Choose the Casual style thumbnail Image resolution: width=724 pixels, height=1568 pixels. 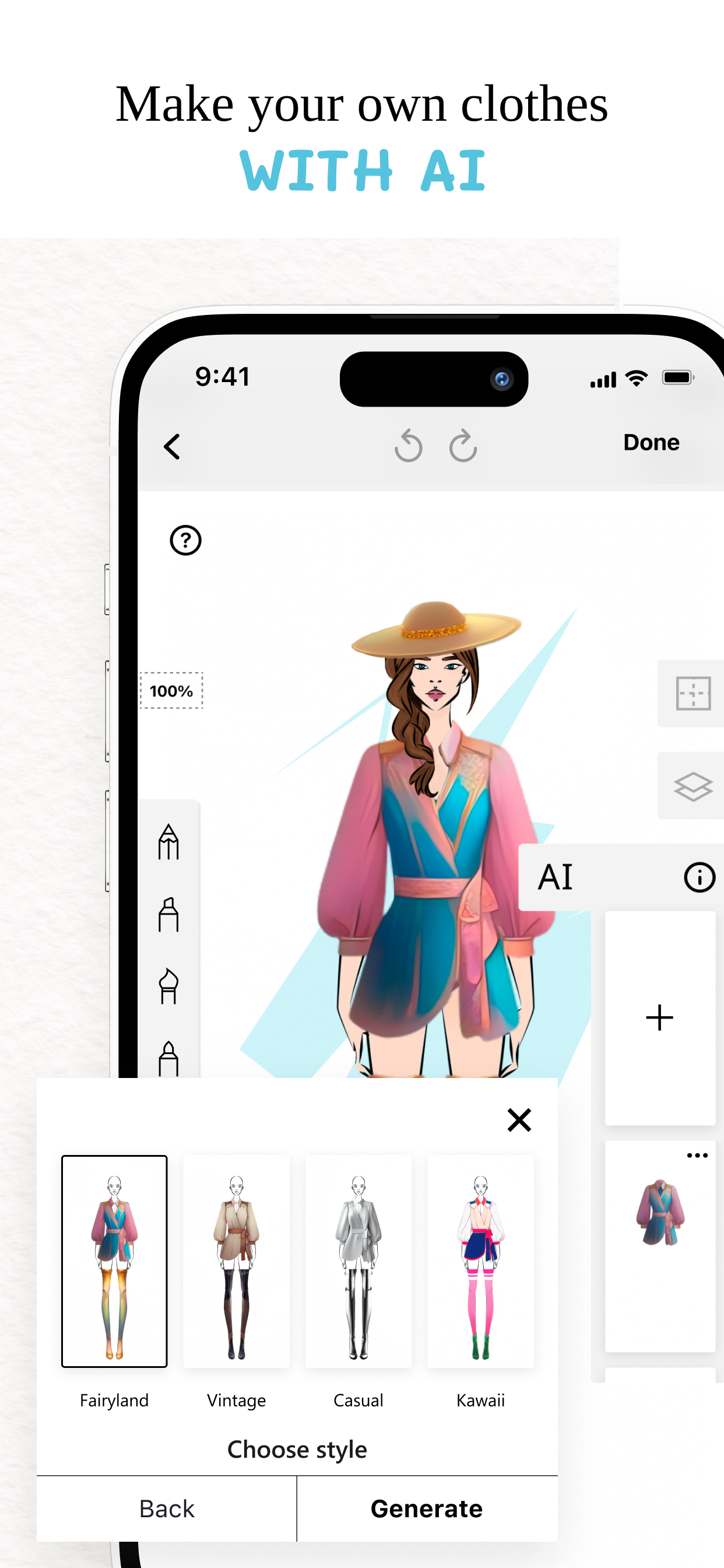coord(359,1261)
